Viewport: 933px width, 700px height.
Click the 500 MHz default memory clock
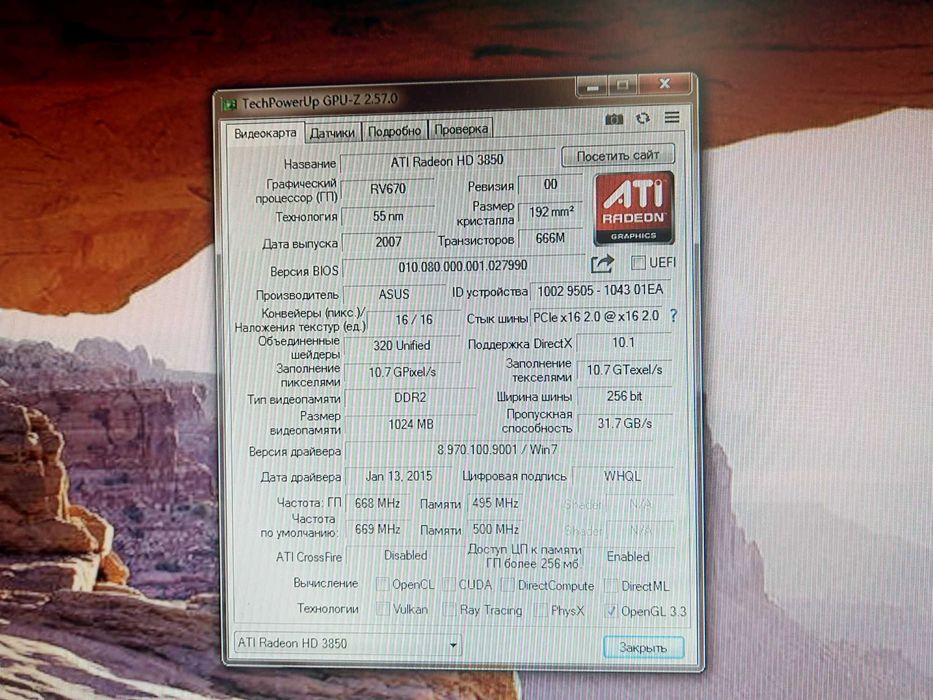tap(495, 529)
